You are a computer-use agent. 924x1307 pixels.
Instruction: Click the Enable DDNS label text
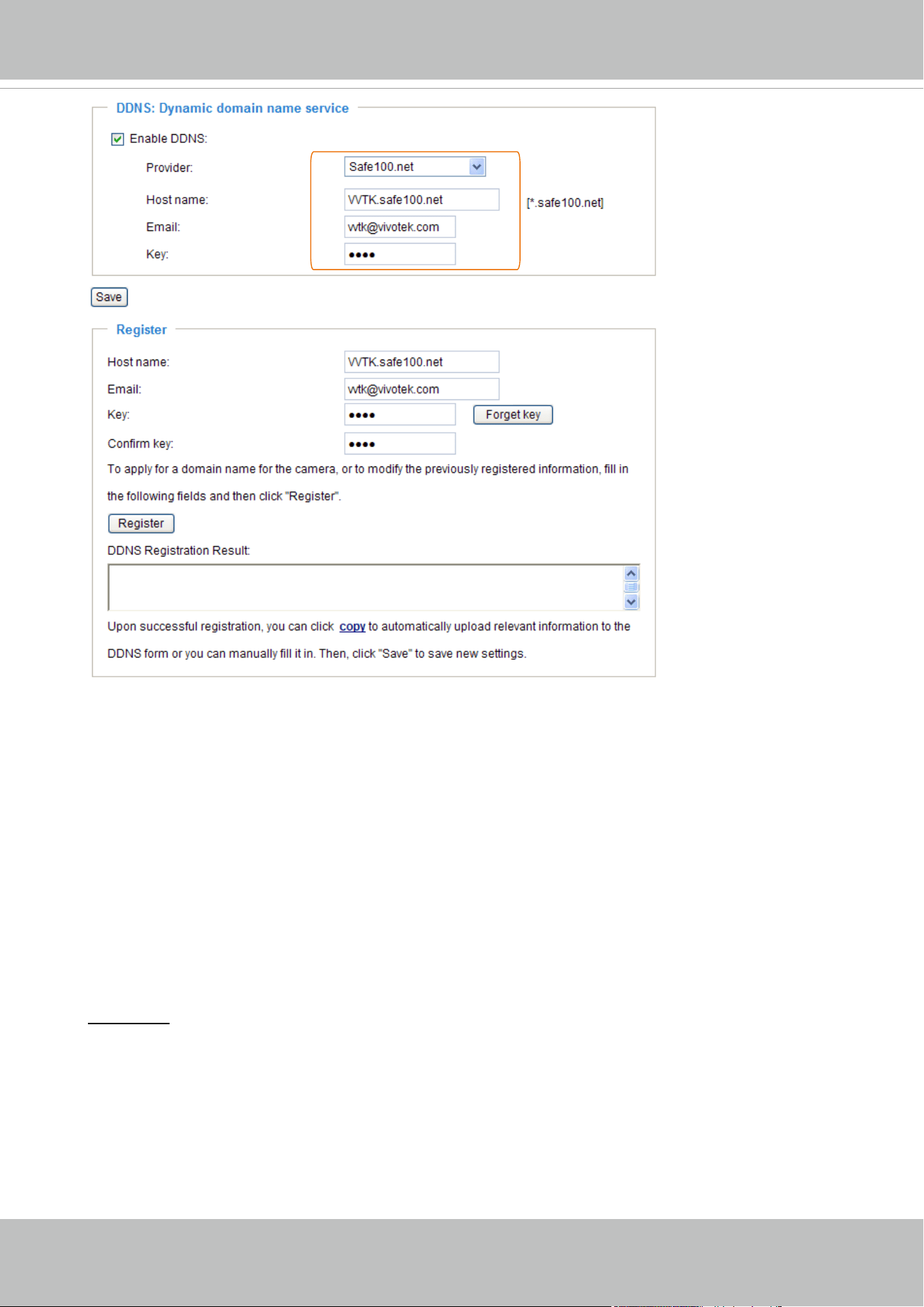coord(168,139)
